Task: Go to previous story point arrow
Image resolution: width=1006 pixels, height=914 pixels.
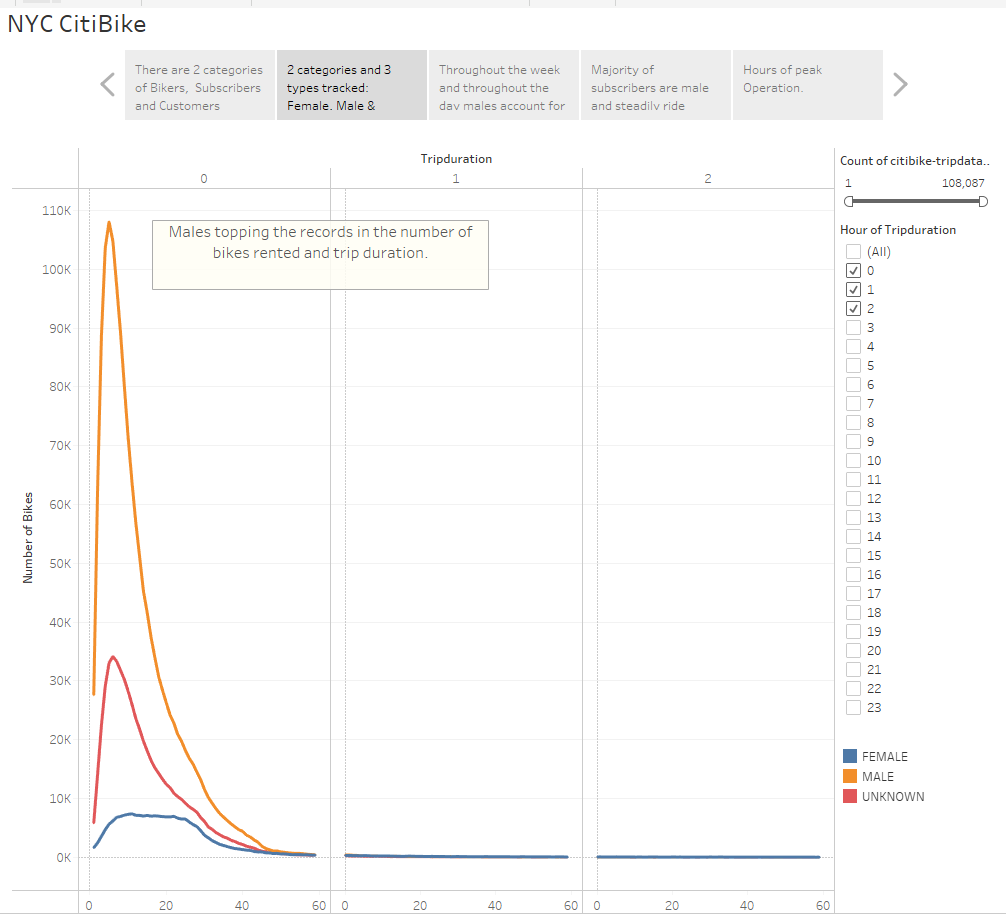Action: 108,85
